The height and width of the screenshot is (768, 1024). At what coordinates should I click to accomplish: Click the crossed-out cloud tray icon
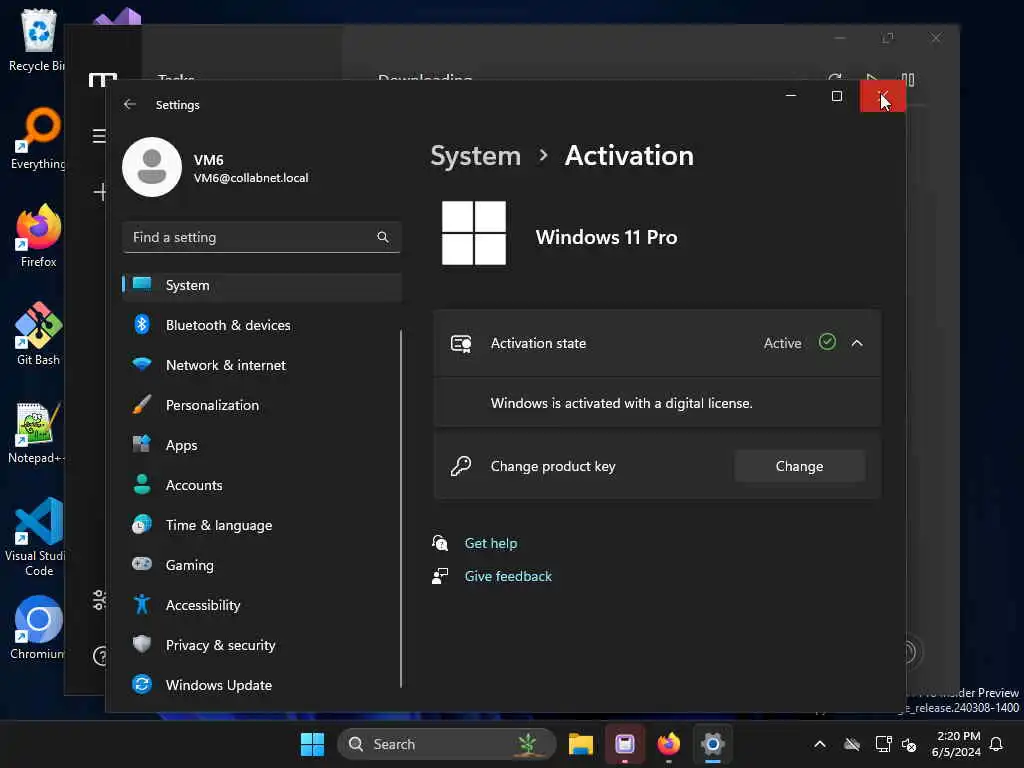click(852, 744)
